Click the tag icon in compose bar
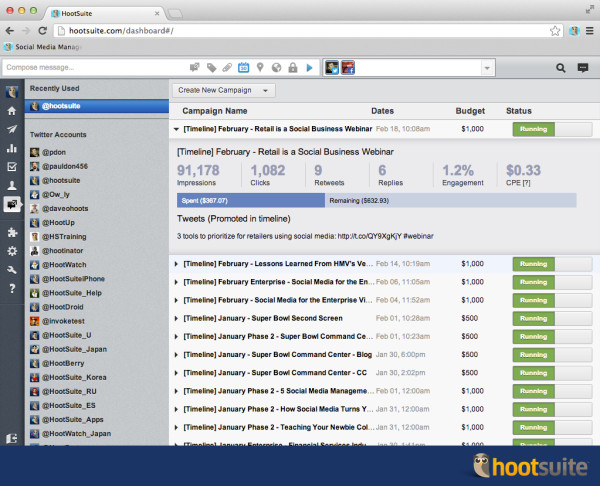 point(211,68)
